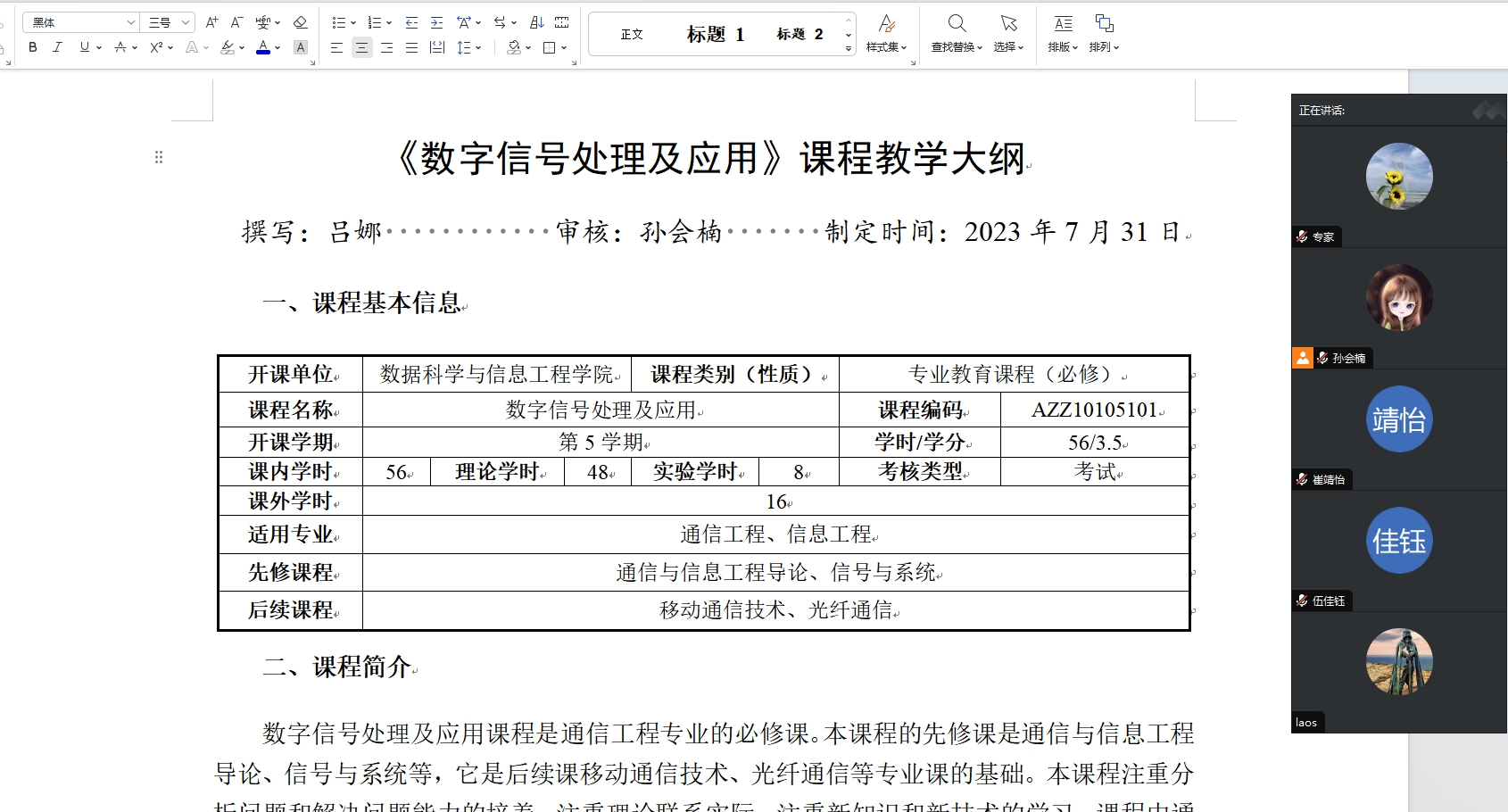The image size is (1508, 812).
Task: Align text to the right
Action: [386, 47]
